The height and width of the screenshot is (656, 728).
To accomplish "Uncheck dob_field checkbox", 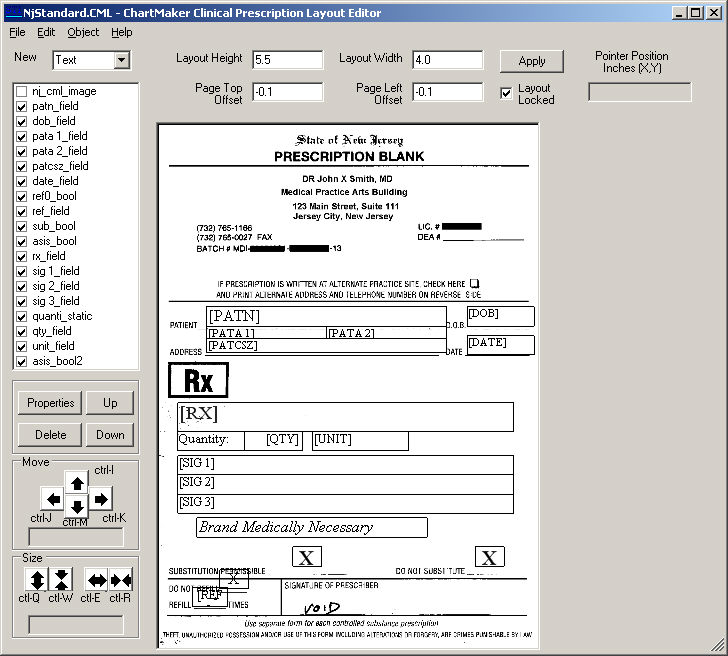I will pos(21,122).
